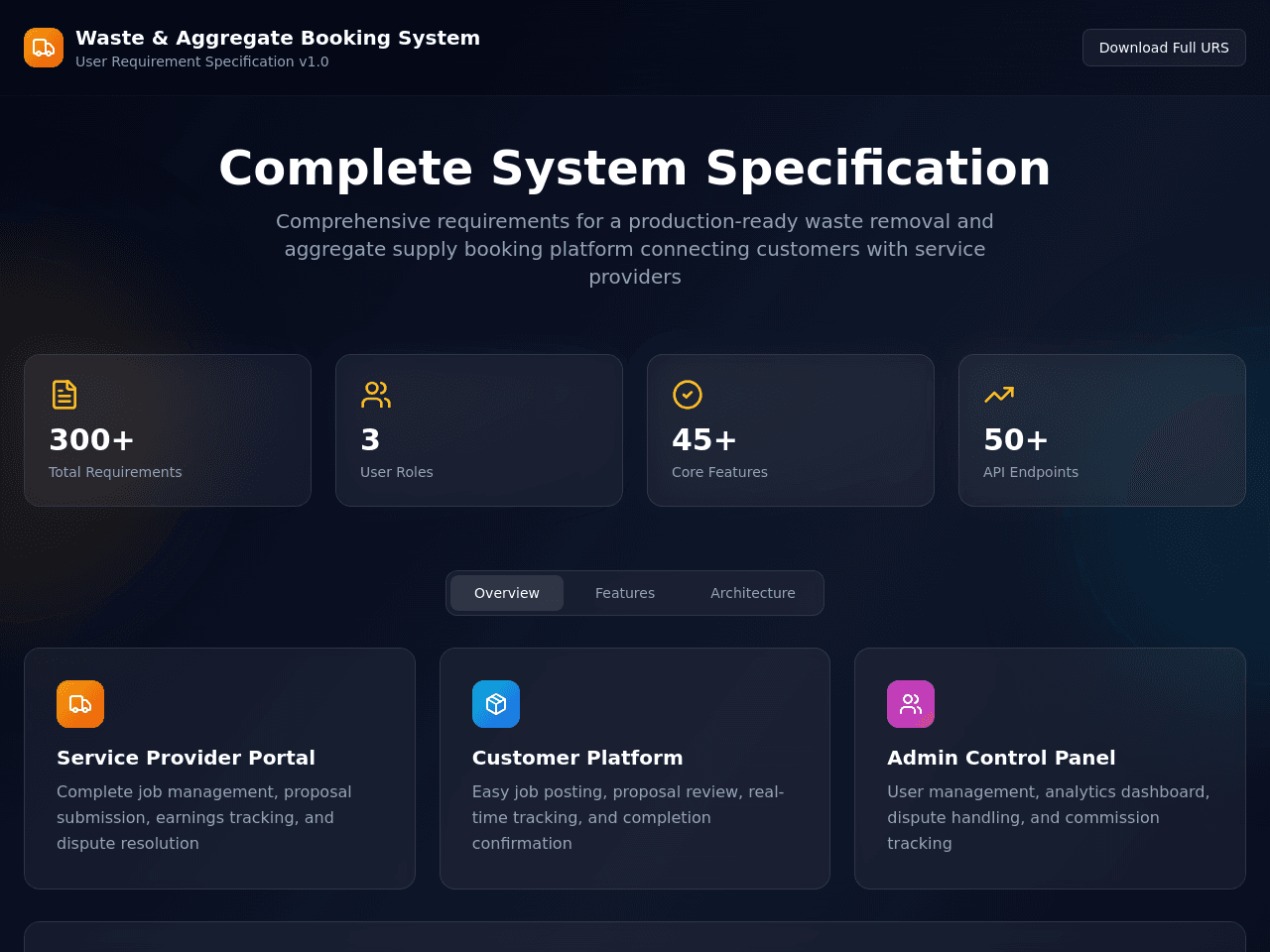Click the 'Complete job management' description text
The image size is (1270, 952).
pyautogui.click(x=204, y=817)
